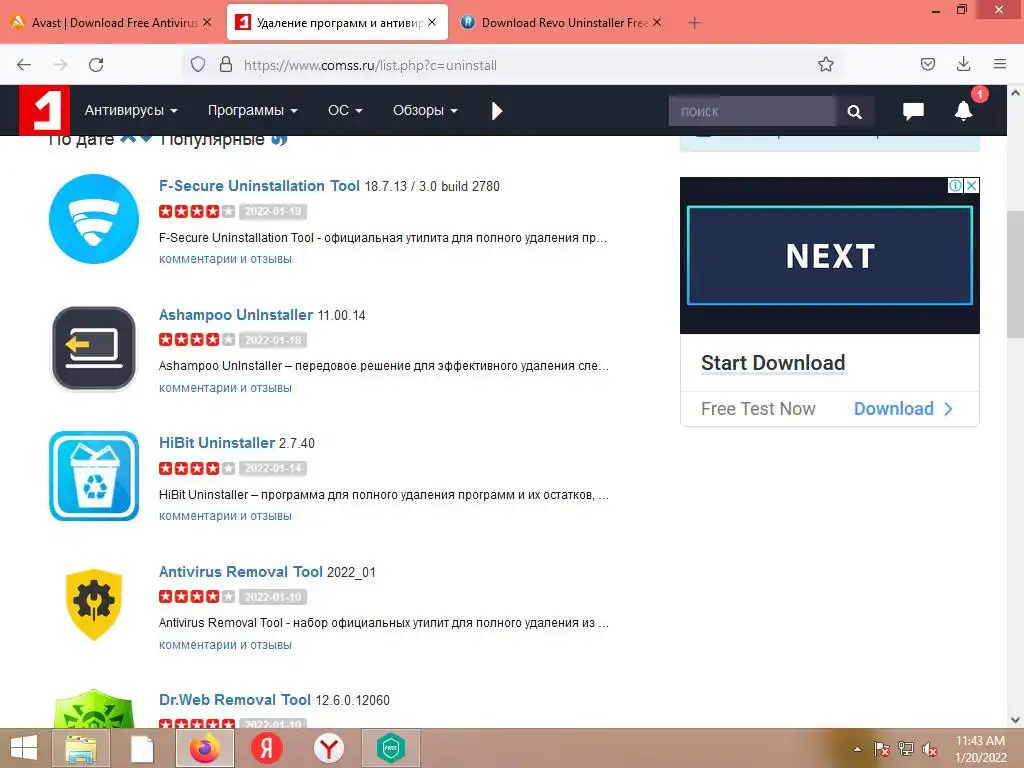1024x768 pixels.
Task: Open the Antivirus Removal Tool yellow shield icon
Action: (x=94, y=604)
